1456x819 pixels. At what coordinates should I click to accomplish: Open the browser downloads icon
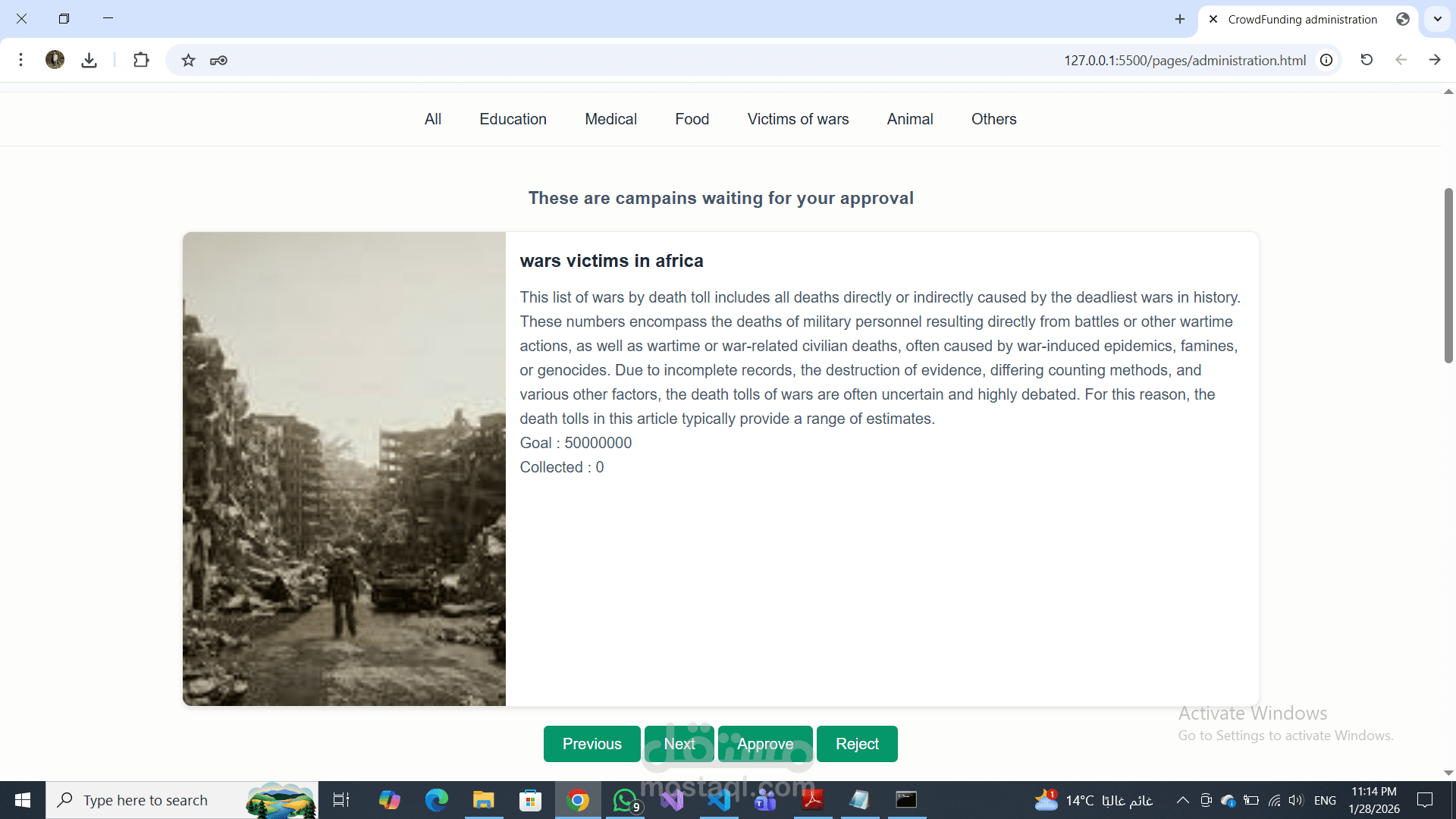tap(89, 61)
